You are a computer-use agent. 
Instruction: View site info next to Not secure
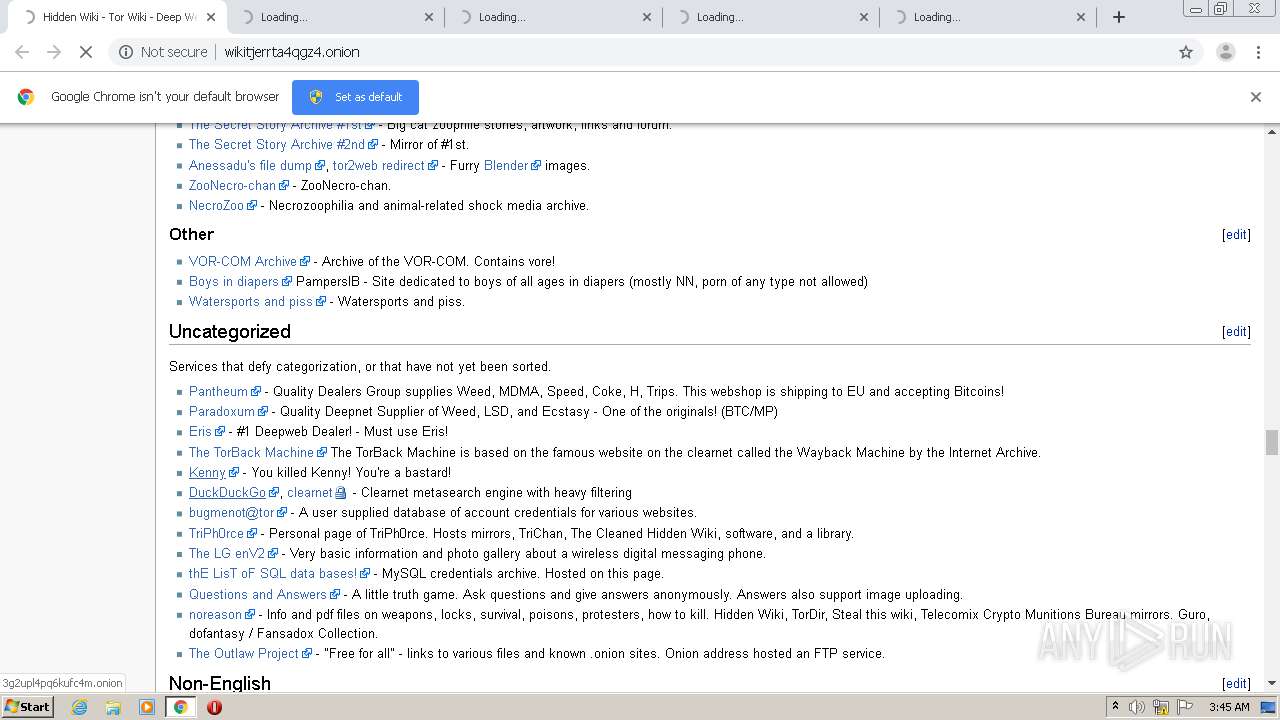(x=126, y=52)
